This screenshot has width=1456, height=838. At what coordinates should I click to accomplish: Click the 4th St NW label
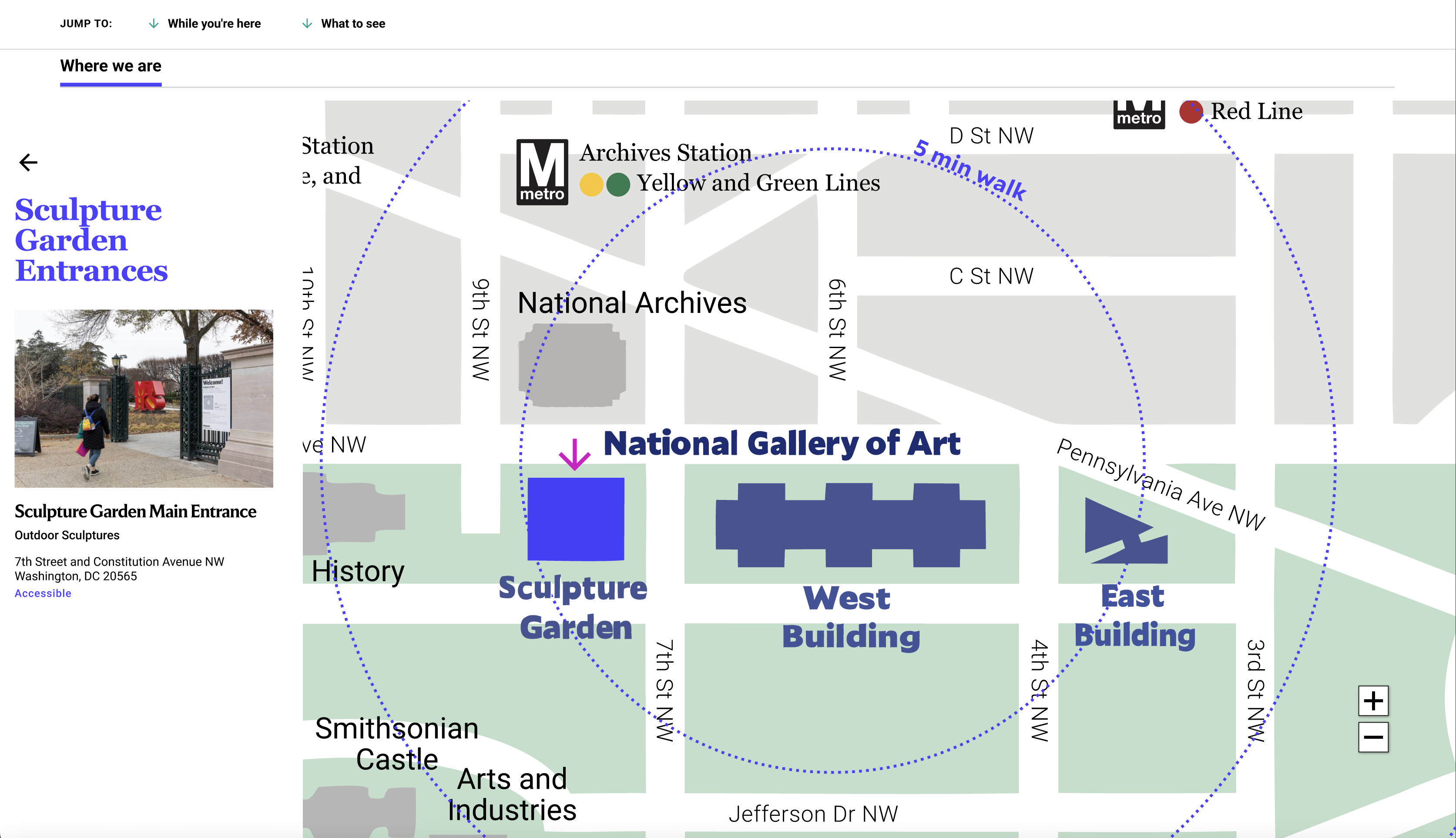point(1039,691)
